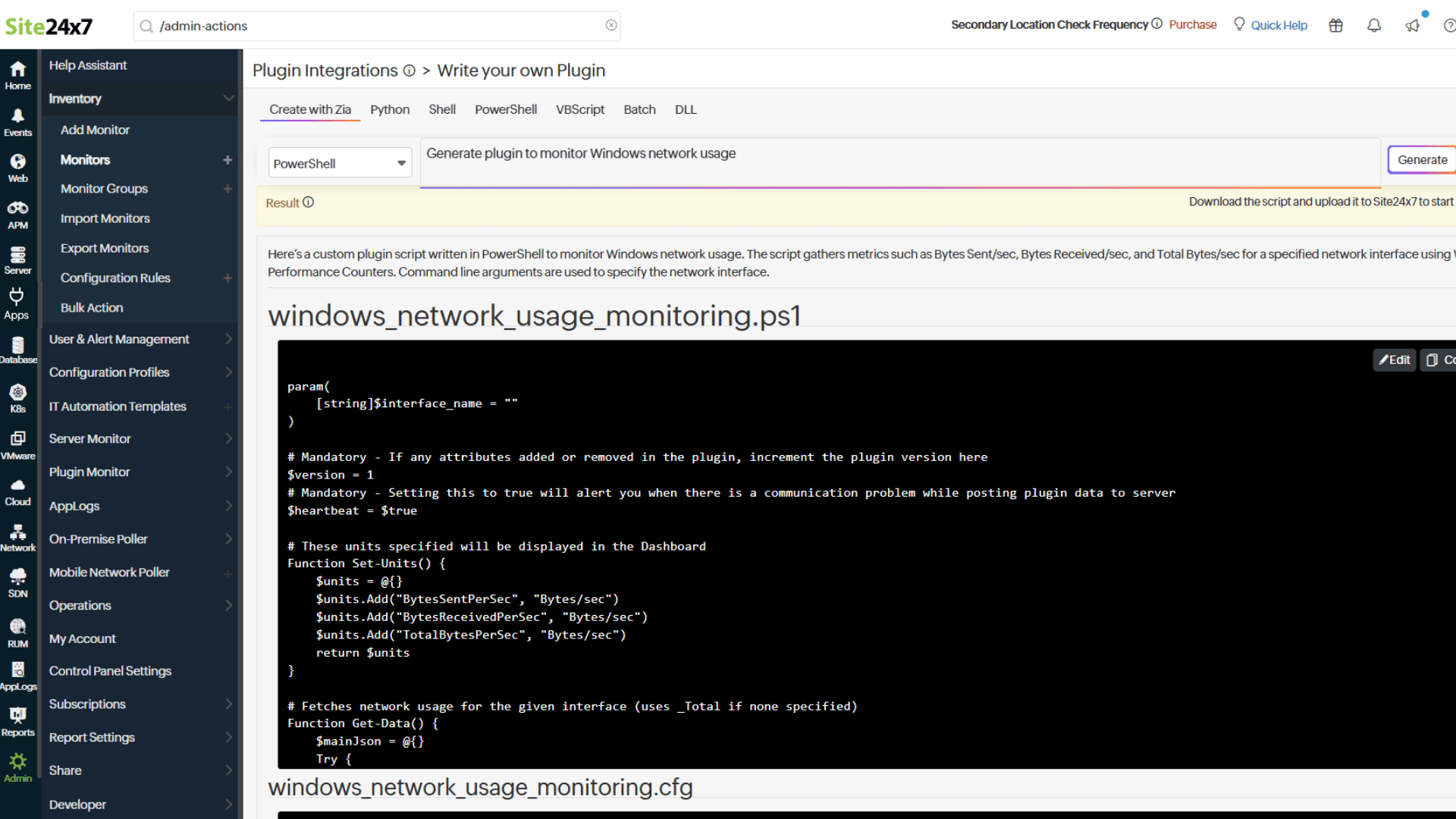Switch to the Batch tab

(639, 109)
